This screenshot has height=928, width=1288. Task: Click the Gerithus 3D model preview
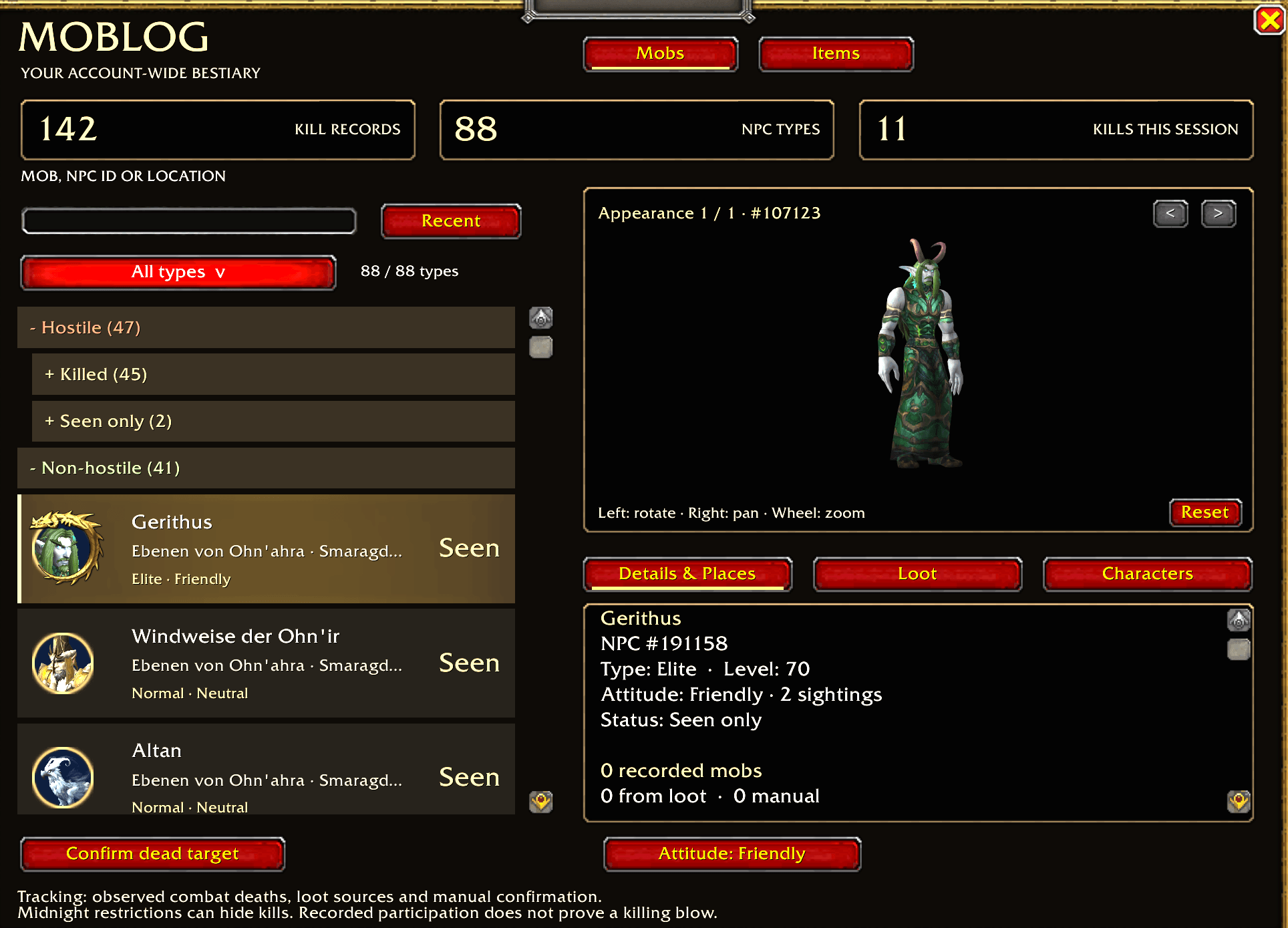922,354
